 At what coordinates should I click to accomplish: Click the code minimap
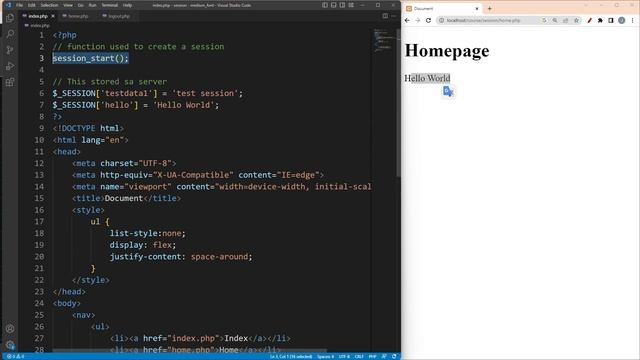point(384,41)
